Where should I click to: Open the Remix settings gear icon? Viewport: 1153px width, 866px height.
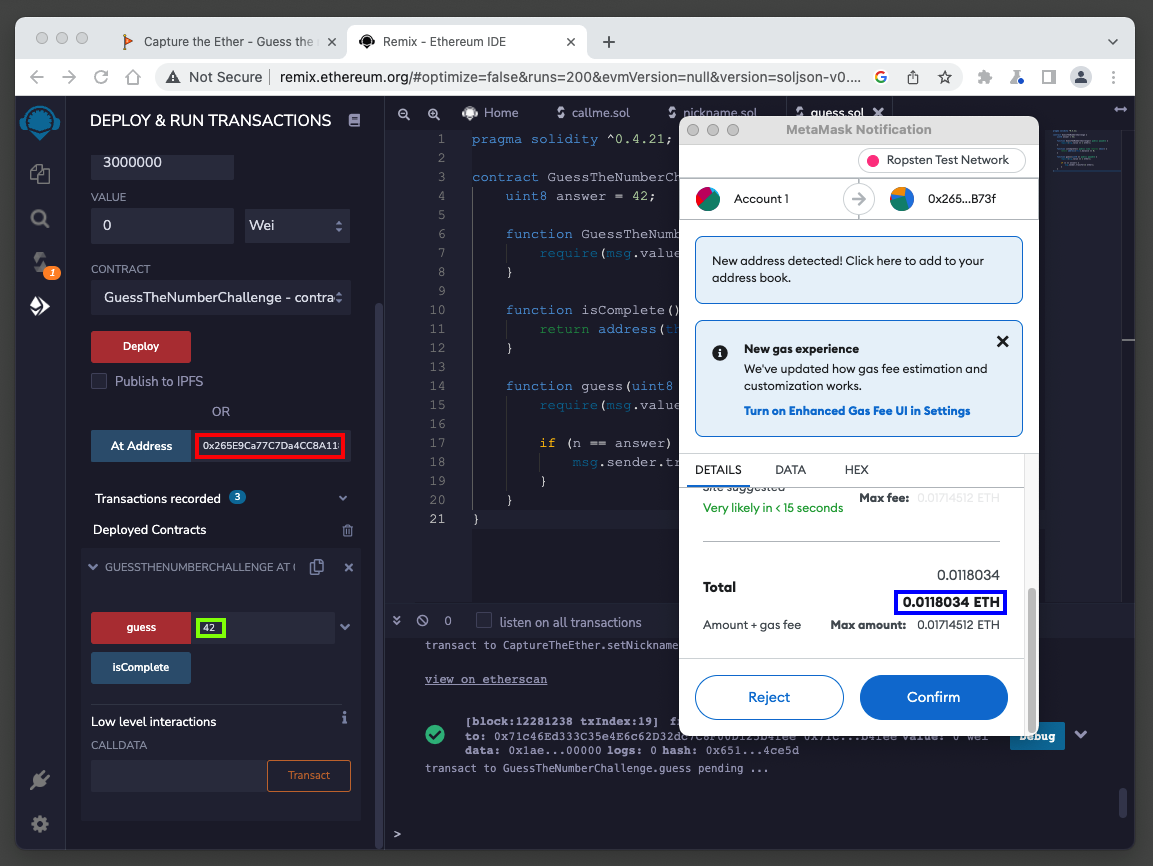(40, 824)
